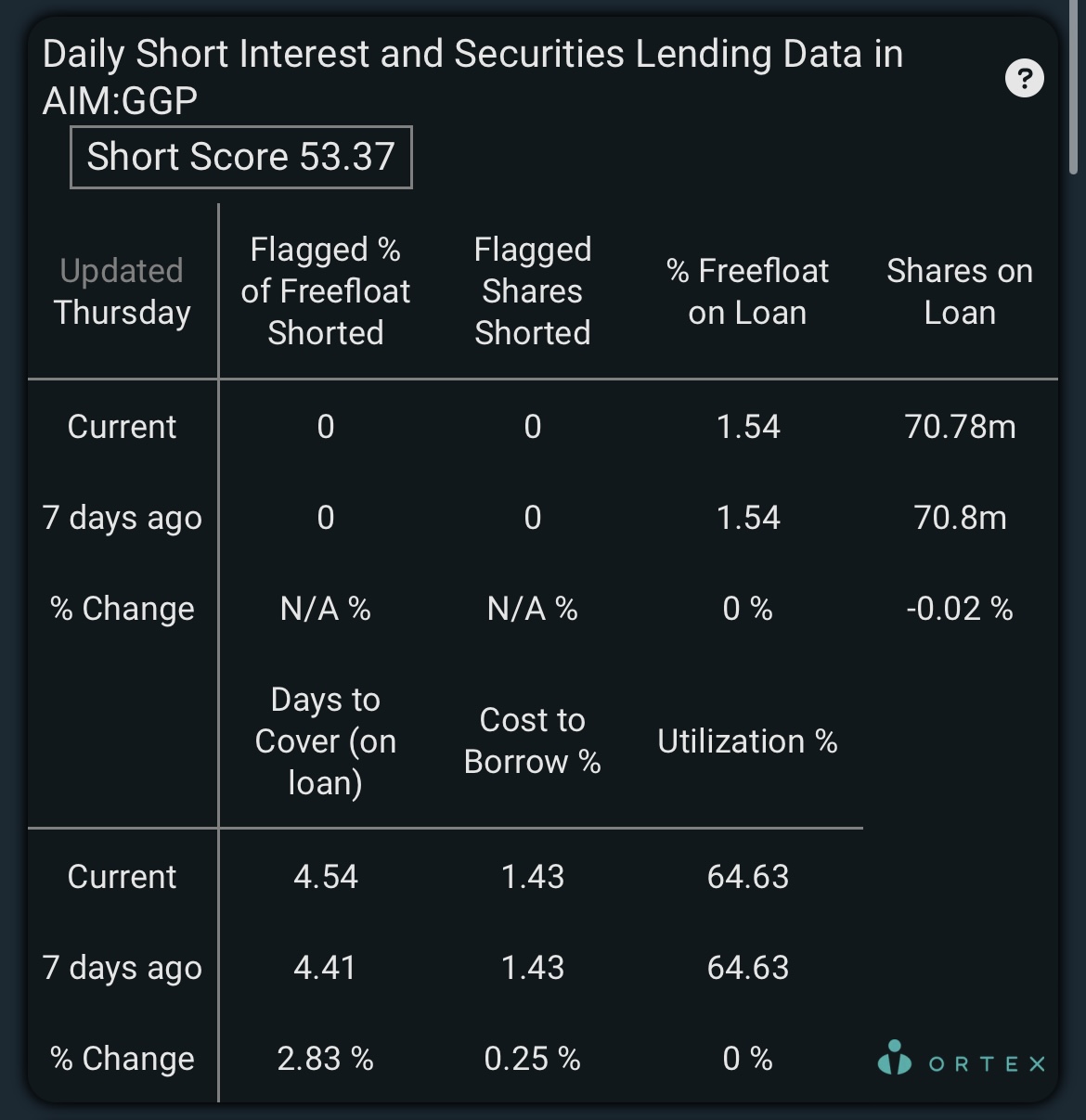Click the Shares on Loan change -0.02 %
This screenshot has height=1120, width=1086.
point(960,609)
